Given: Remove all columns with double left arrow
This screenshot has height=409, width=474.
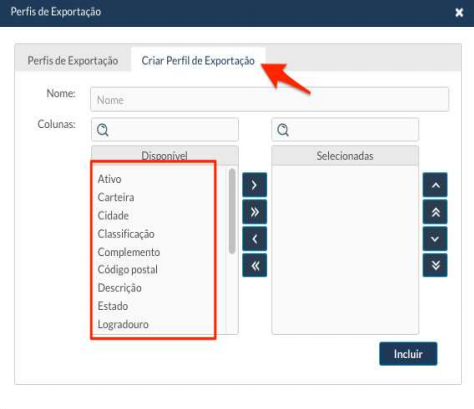Looking at the screenshot, I should pos(254,265).
